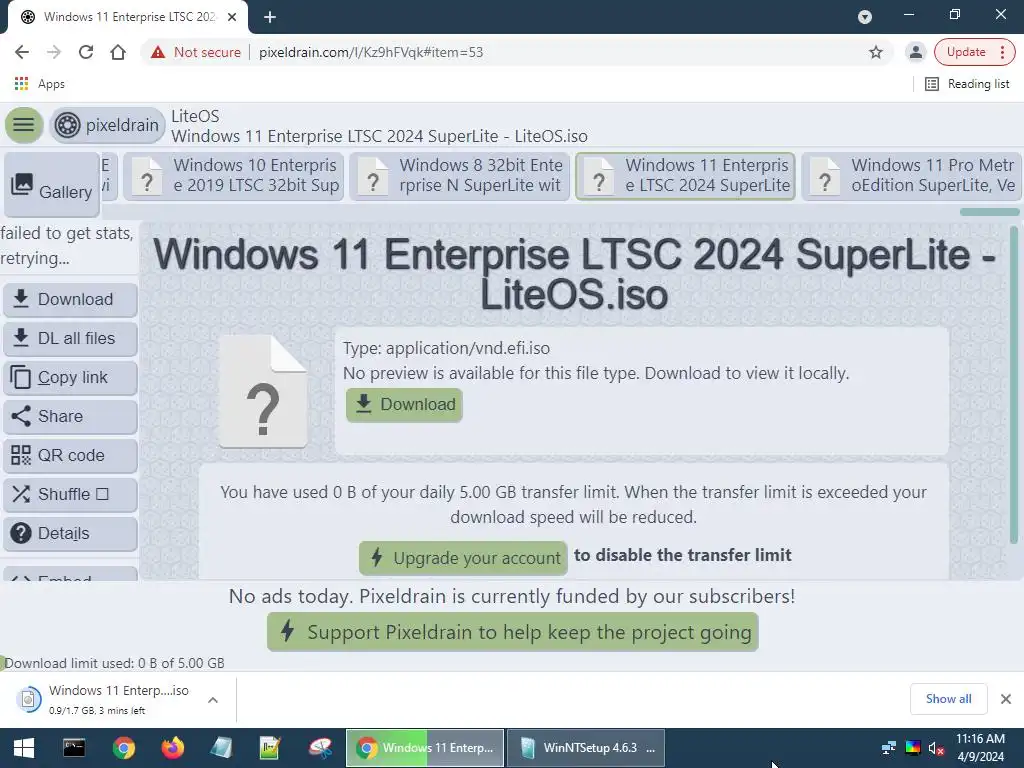
Task: Open the taskbar clock and date
Action: (980, 748)
